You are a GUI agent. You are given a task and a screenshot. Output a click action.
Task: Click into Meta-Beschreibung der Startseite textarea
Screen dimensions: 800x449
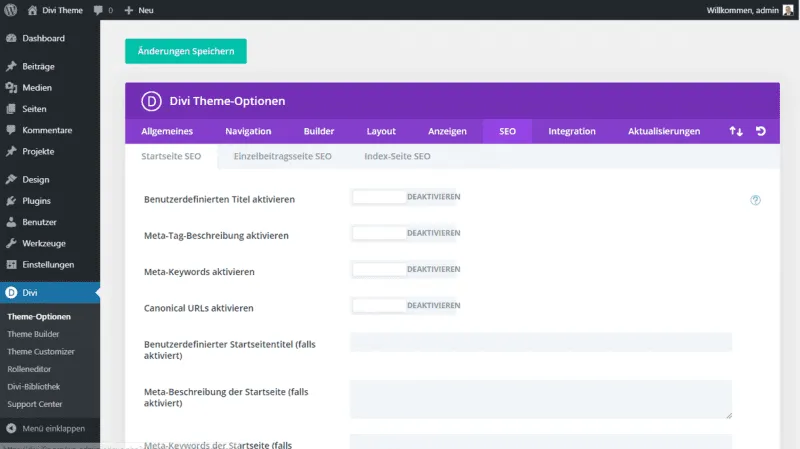pyautogui.click(x=541, y=400)
